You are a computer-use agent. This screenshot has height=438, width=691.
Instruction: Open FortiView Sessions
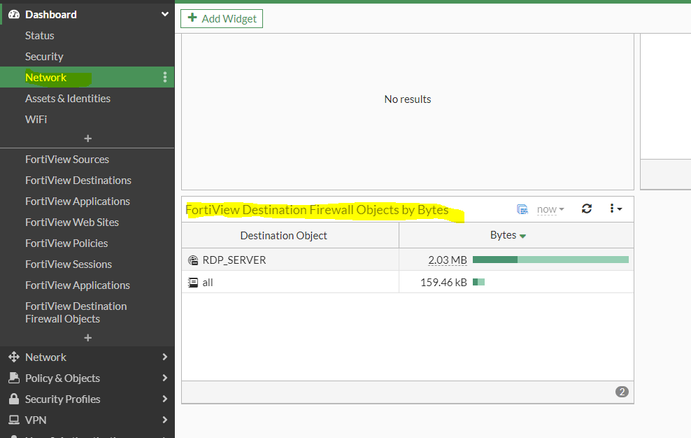point(68,264)
